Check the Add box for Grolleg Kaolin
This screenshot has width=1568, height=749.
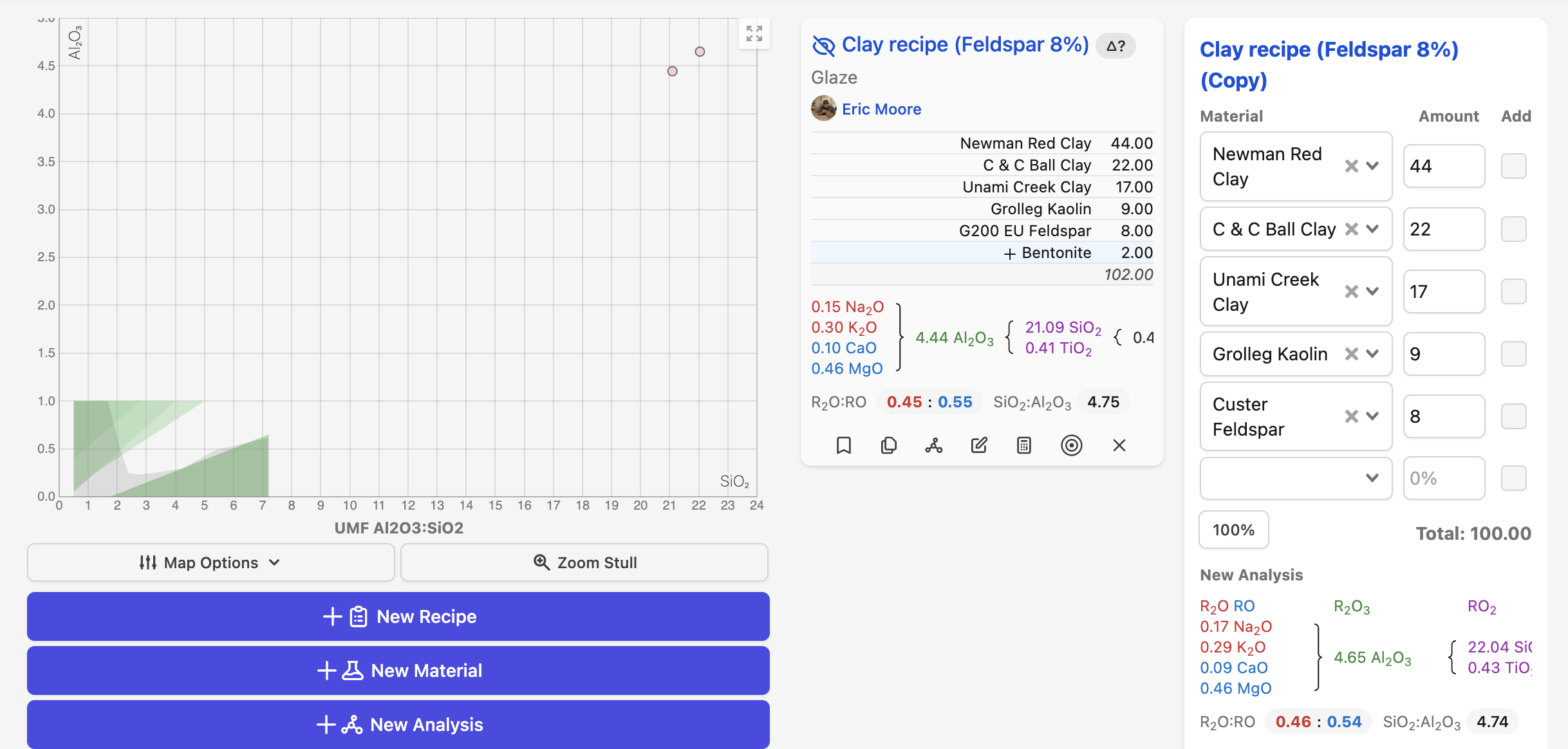(x=1513, y=354)
